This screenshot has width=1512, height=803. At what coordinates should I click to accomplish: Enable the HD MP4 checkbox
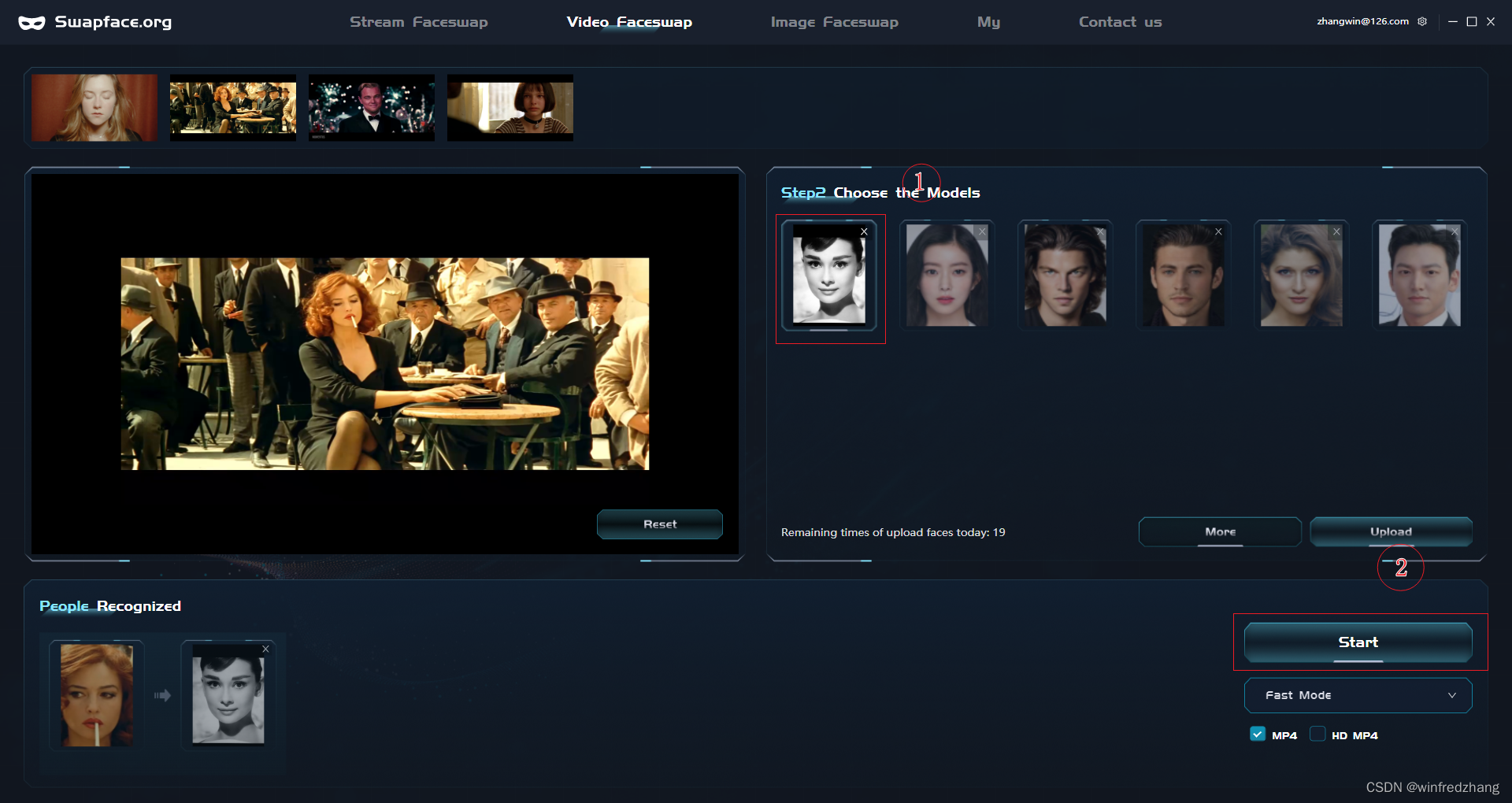pyautogui.click(x=1317, y=735)
